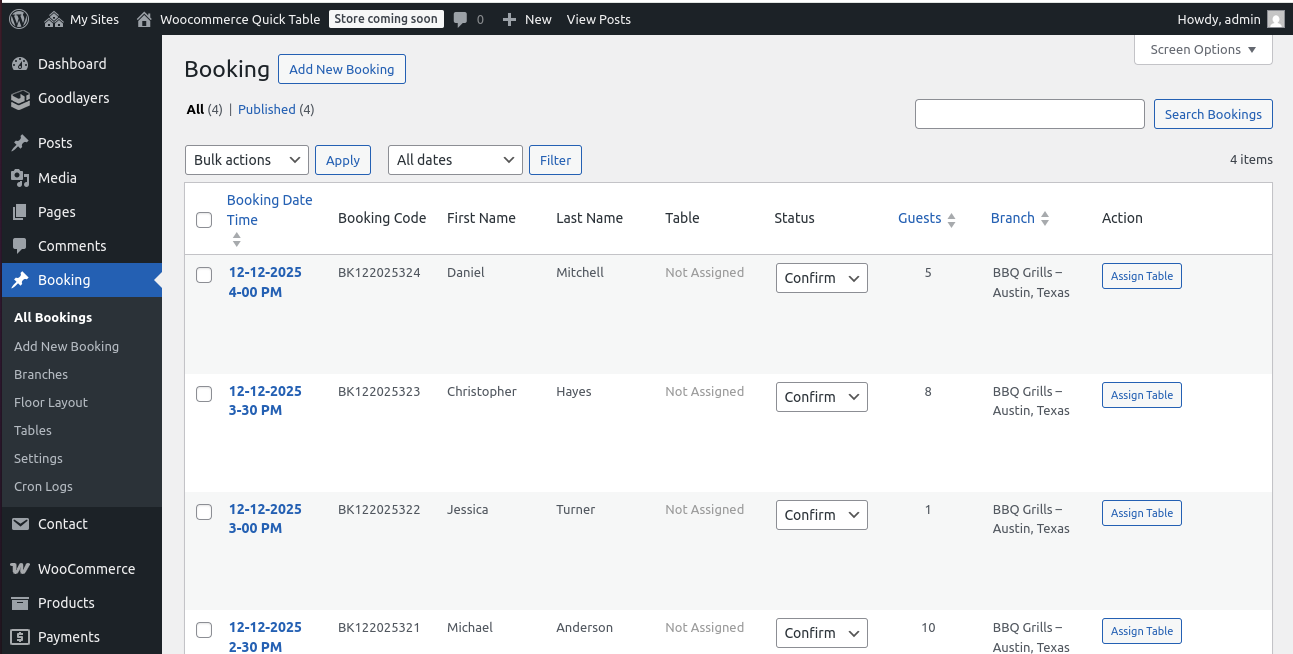
Task: Go to Cron Logs submenu item
Action: pos(43,486)
